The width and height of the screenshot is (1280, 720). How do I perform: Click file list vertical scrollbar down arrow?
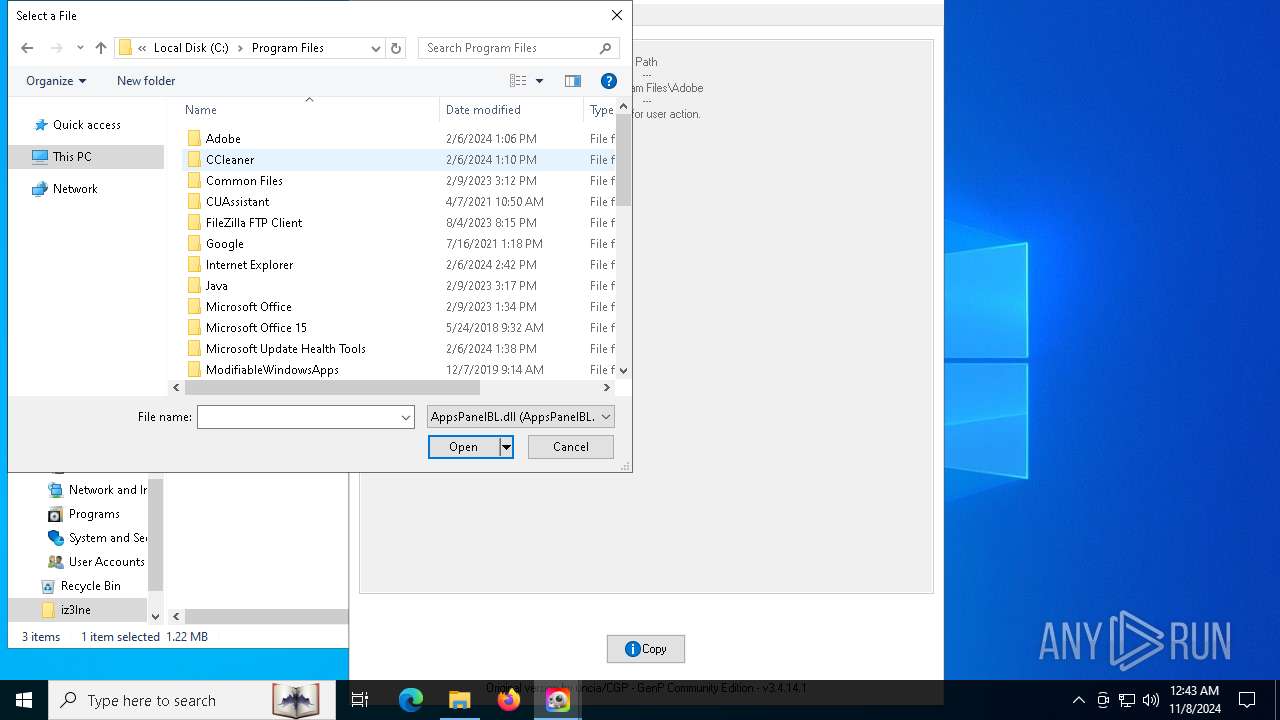624,370
